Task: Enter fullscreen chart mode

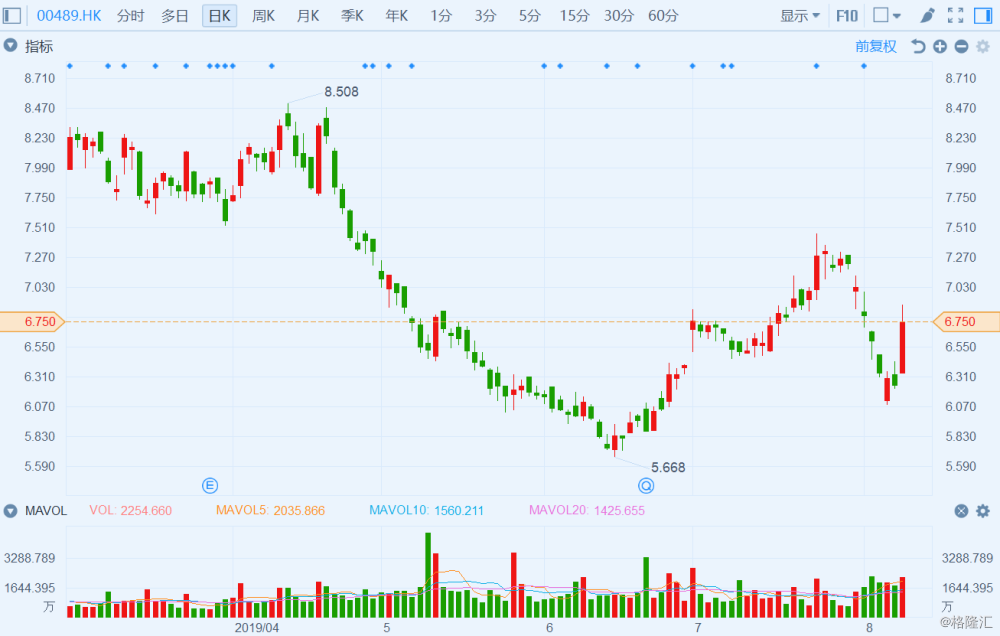Action: (955, 15)
